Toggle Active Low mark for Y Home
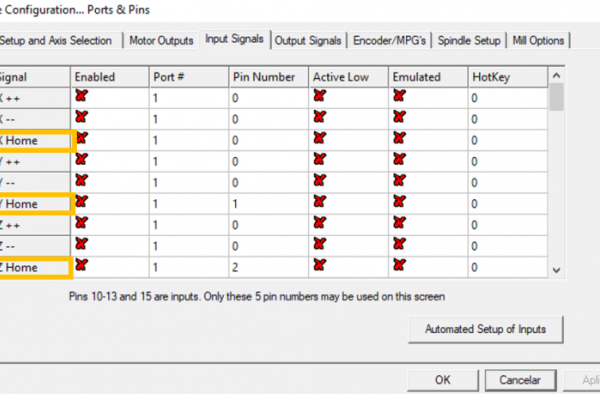Image resolution: width=600 pixels, height=400 pixels. click(x=320, y=203)
